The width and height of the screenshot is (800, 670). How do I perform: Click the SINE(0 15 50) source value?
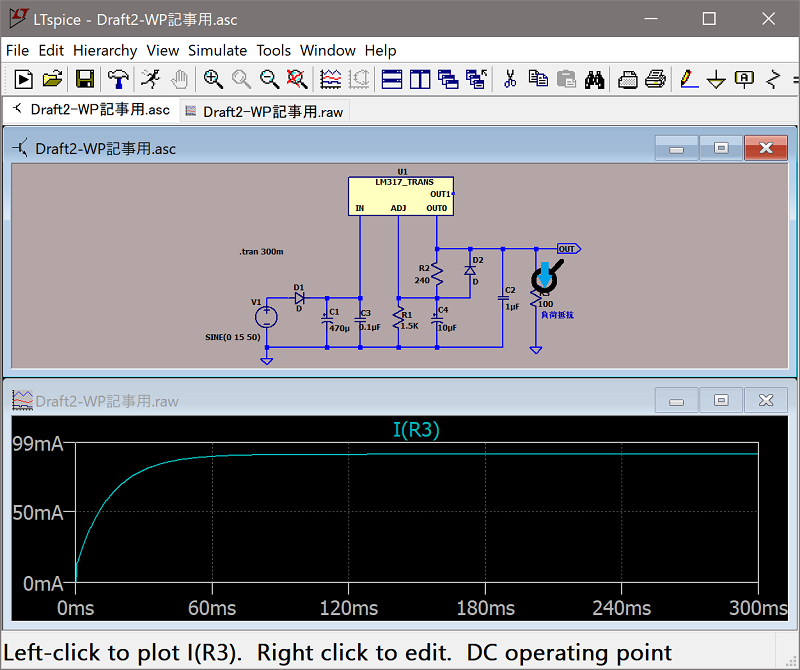pyautogui.click(x=233, y=337)
